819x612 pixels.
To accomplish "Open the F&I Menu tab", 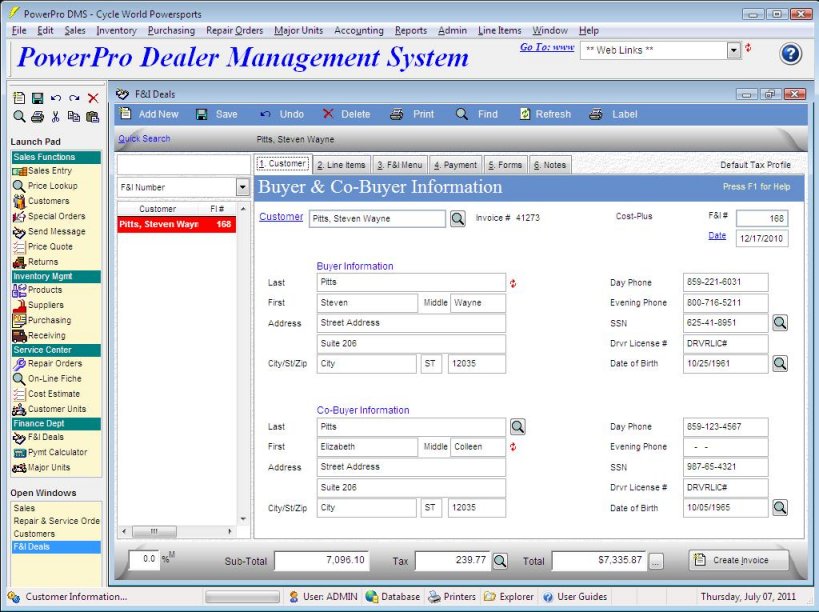I will point(400,165).
